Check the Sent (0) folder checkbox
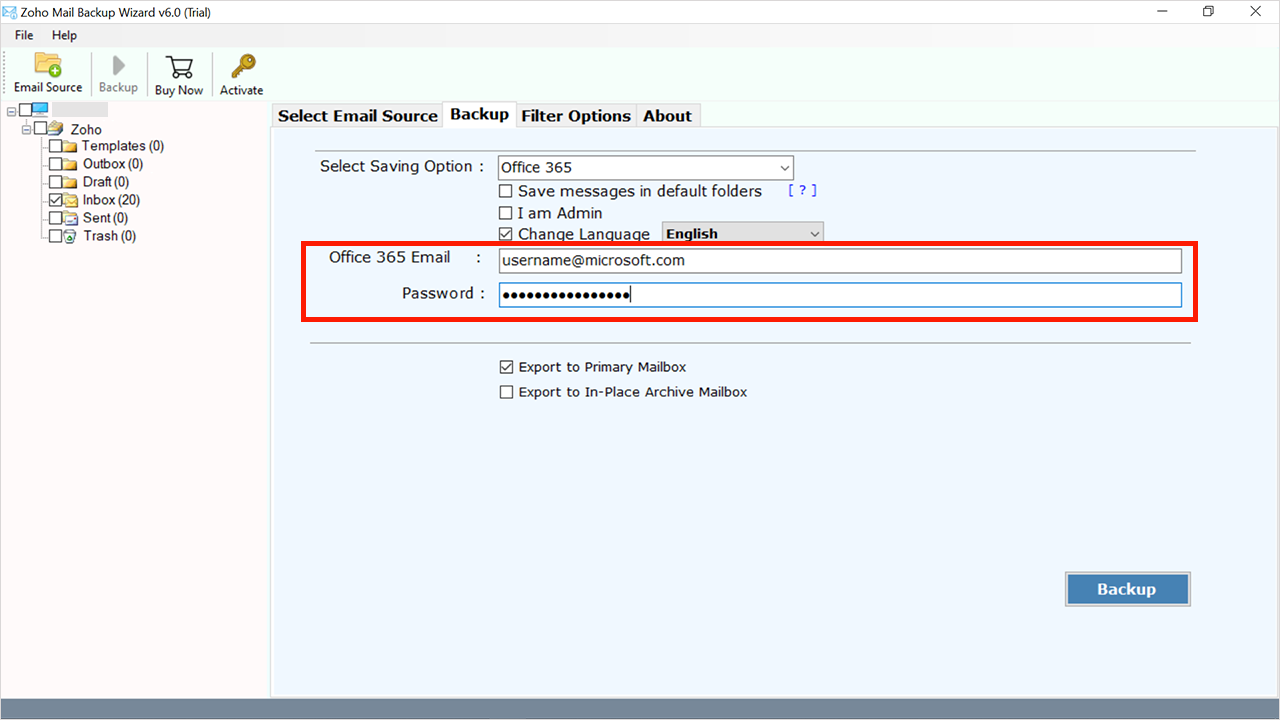 coord(55,218)
